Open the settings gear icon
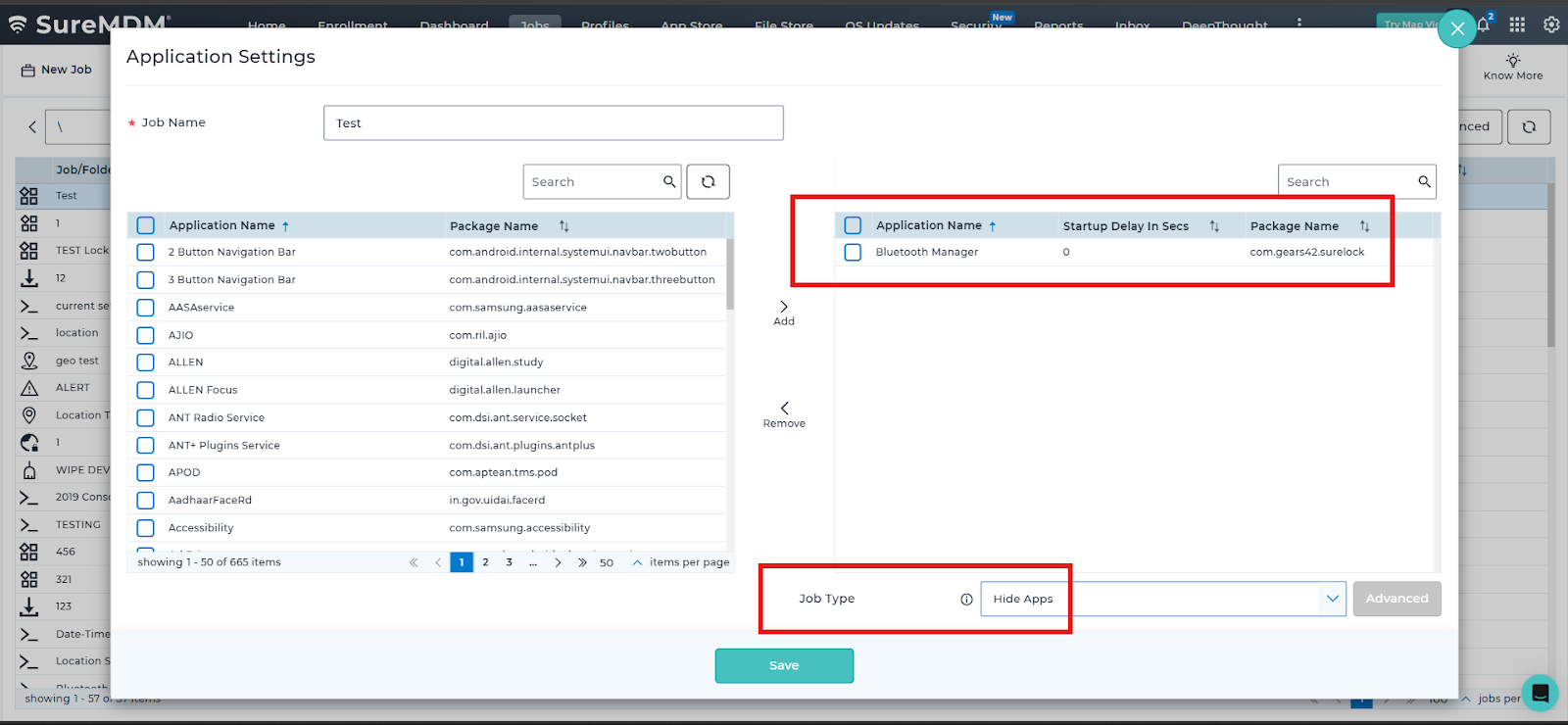The image size is (1568, 725). click(x=1551, y=25)
